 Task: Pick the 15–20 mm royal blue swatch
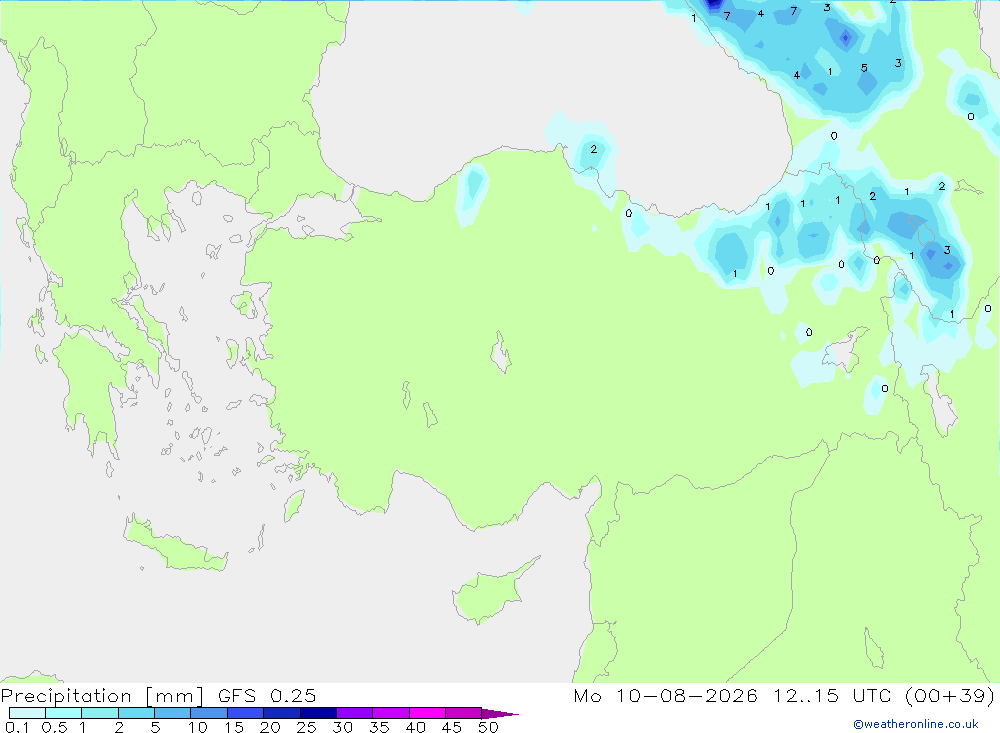[246, 713]
